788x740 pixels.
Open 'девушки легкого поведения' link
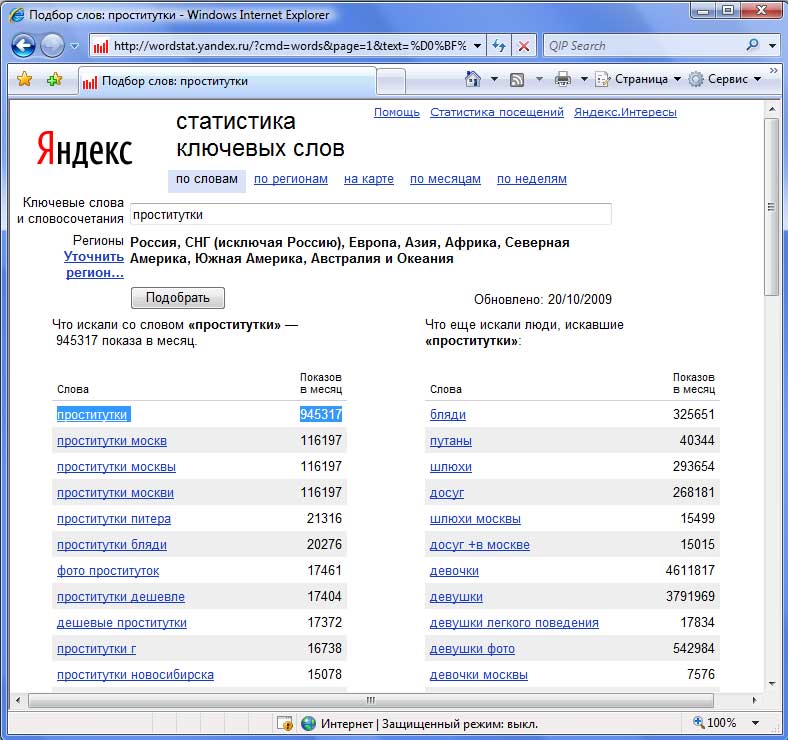tap(514, 622)
